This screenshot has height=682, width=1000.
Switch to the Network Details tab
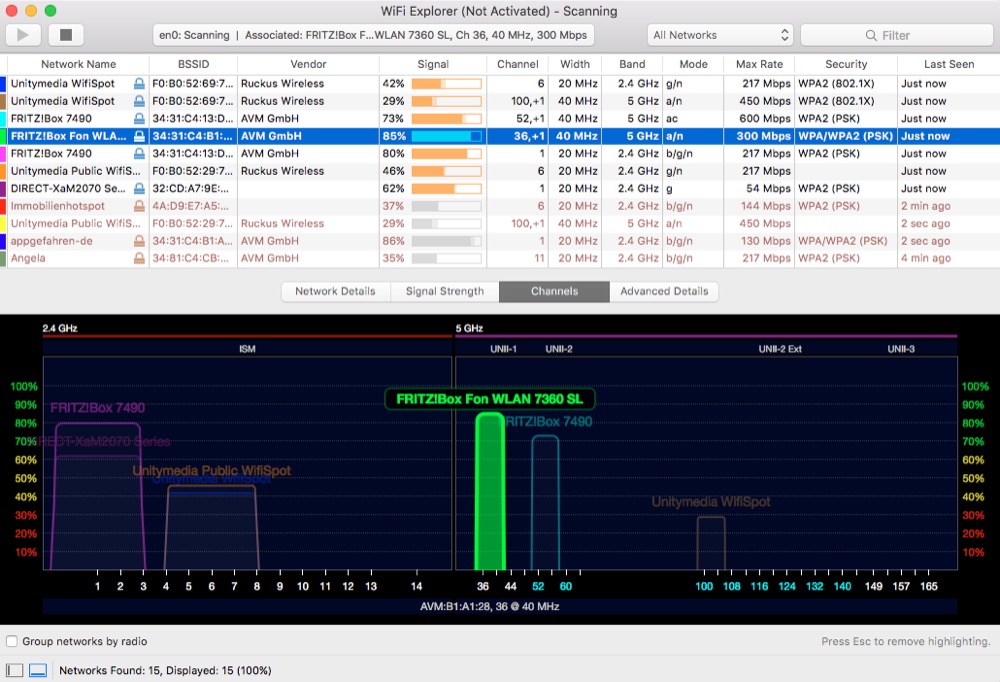click(x=335, y=291)
